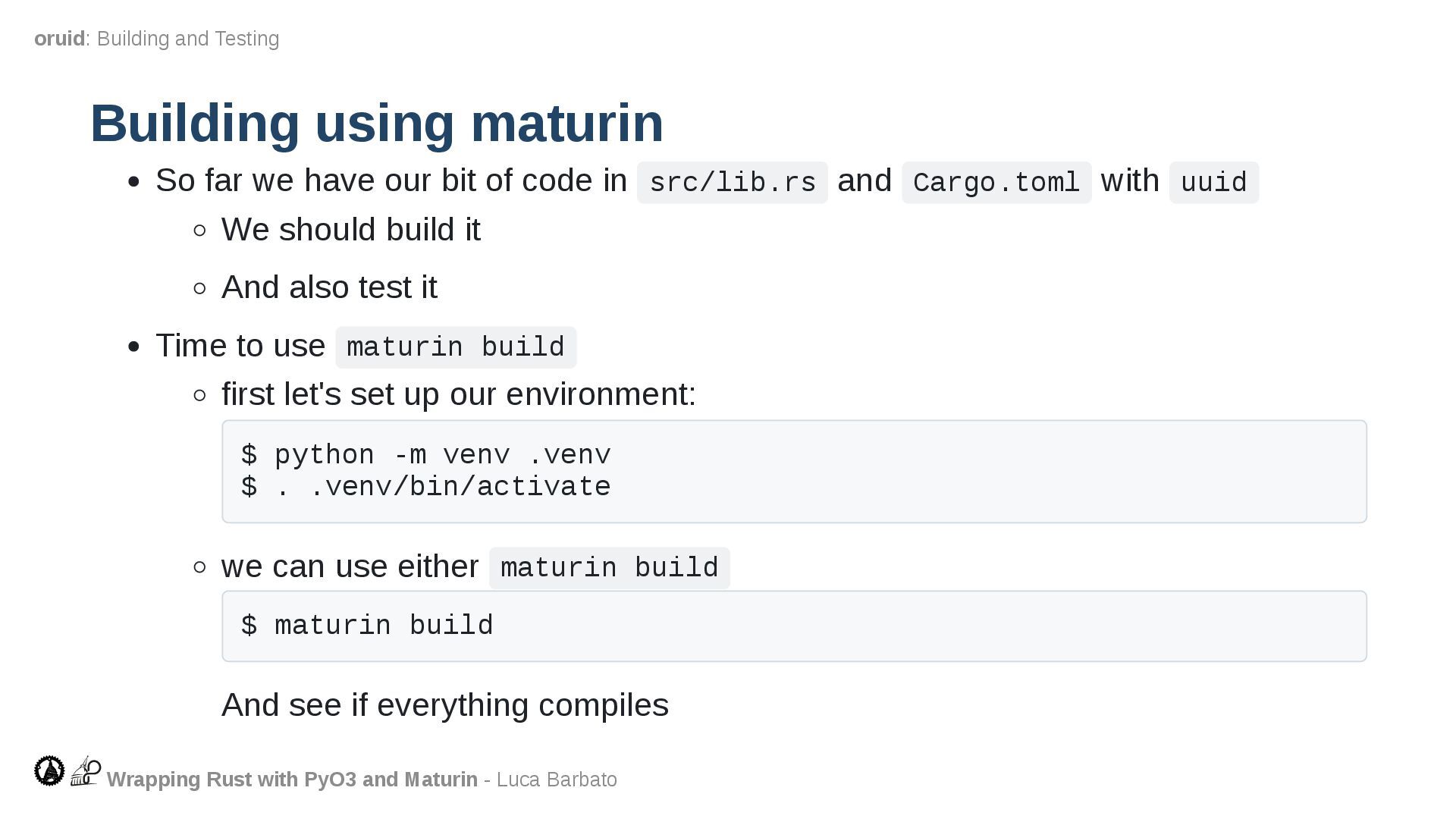Viewport: 1456px width, 819px height.
Task: Click the 'Time to use' bullet text
Action: [x=240, y=346]
